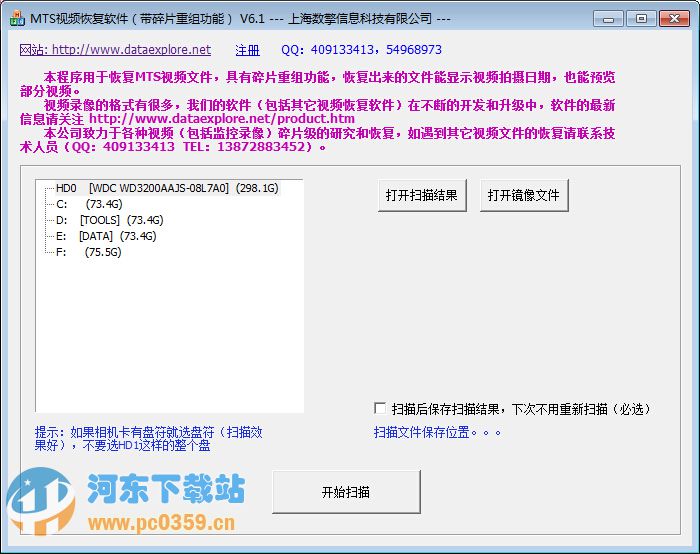
Task: Click the QQ: 409133413，54968973 text
Action: 362,50
